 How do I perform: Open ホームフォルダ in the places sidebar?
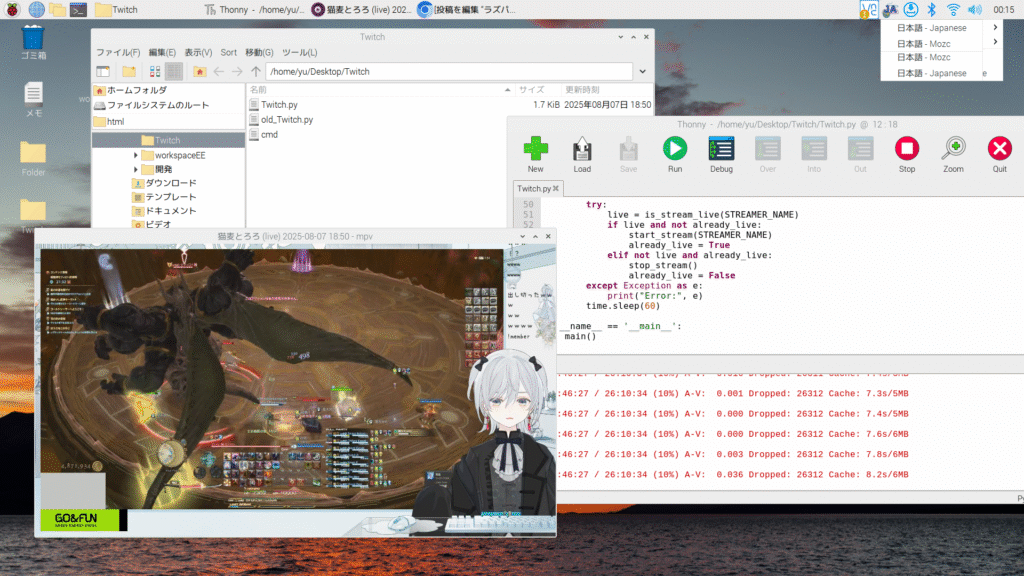coord(131,90)
